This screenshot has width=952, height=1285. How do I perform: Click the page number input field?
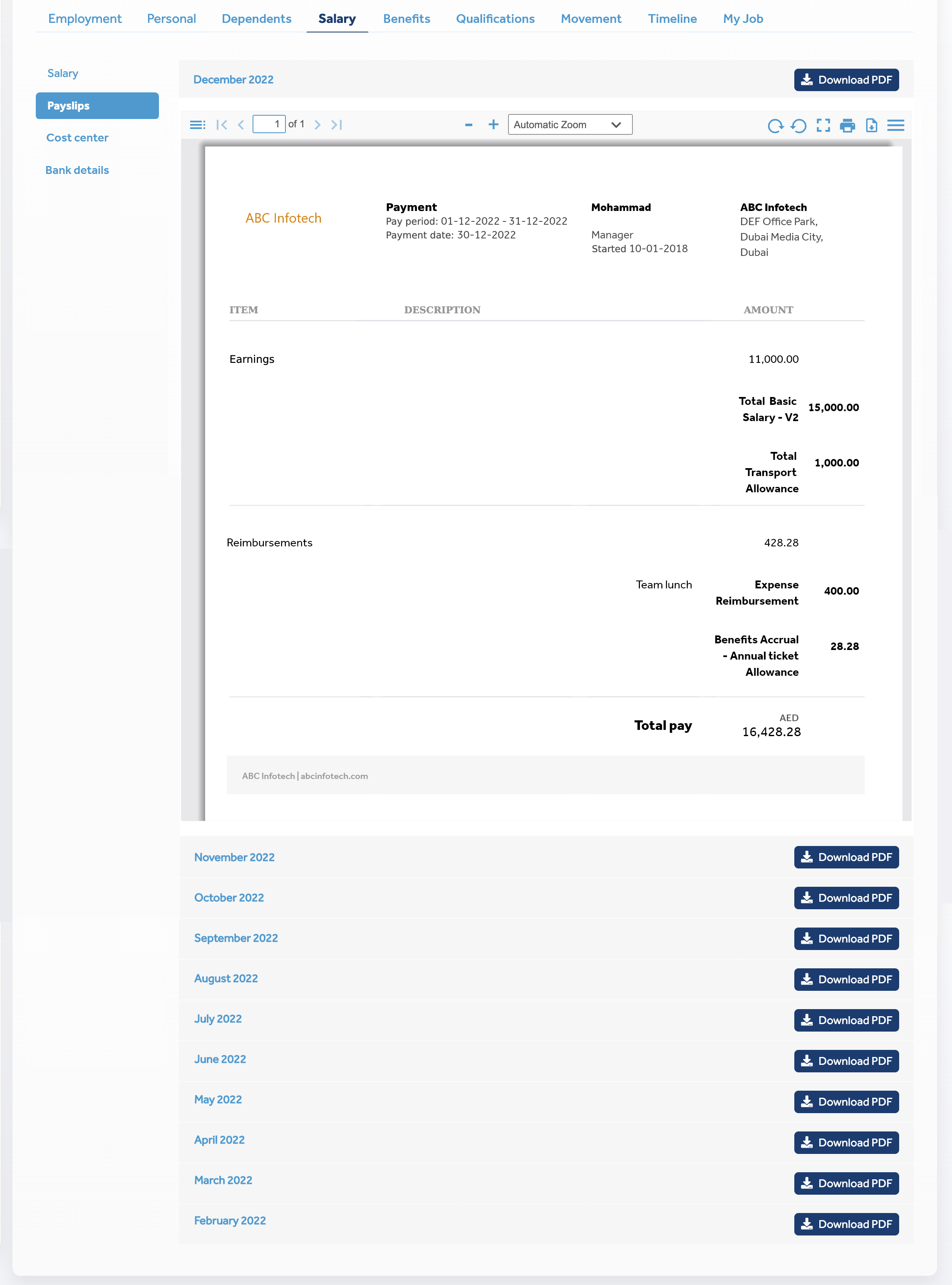[268, 124]
